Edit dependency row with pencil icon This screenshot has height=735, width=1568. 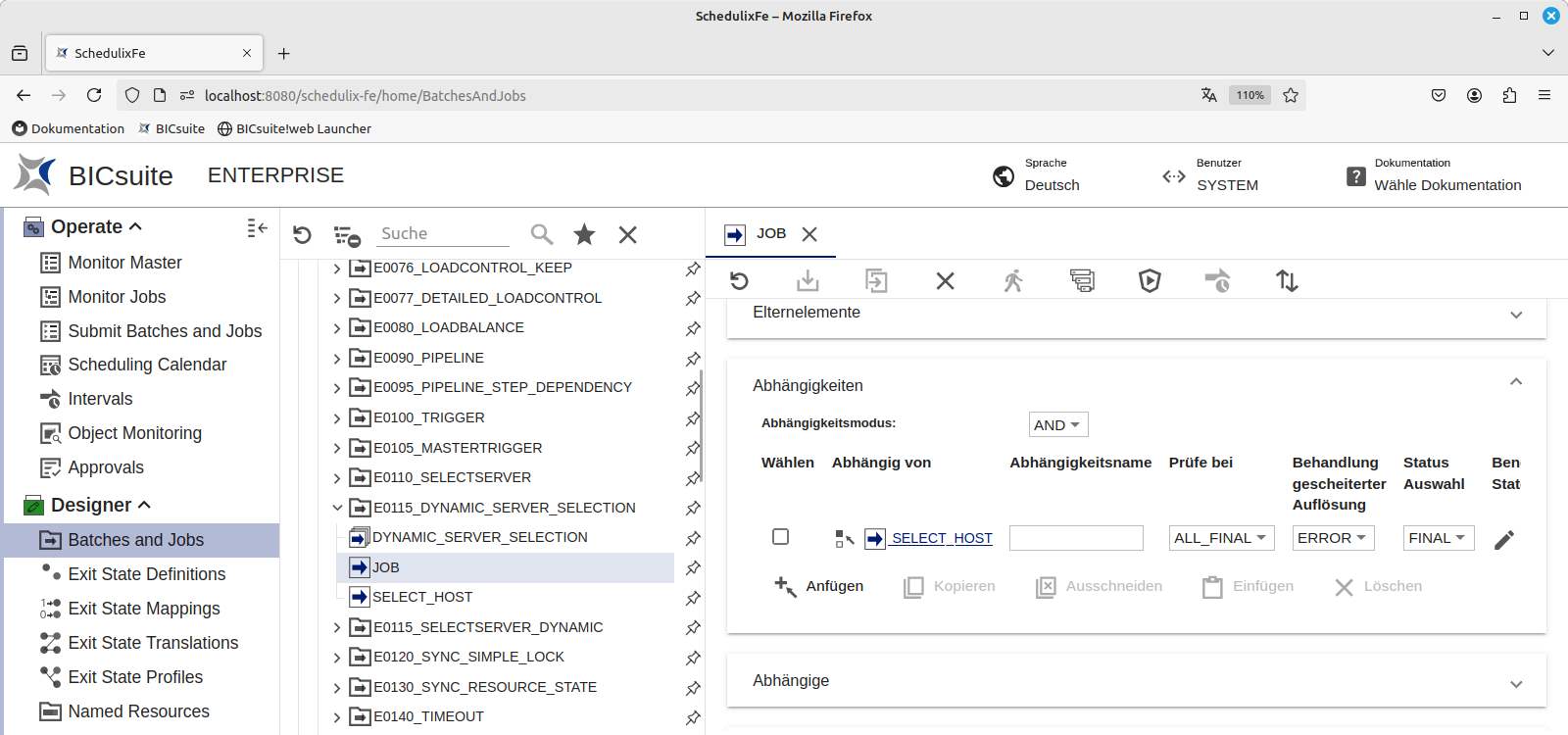[x=1504, y=539]
